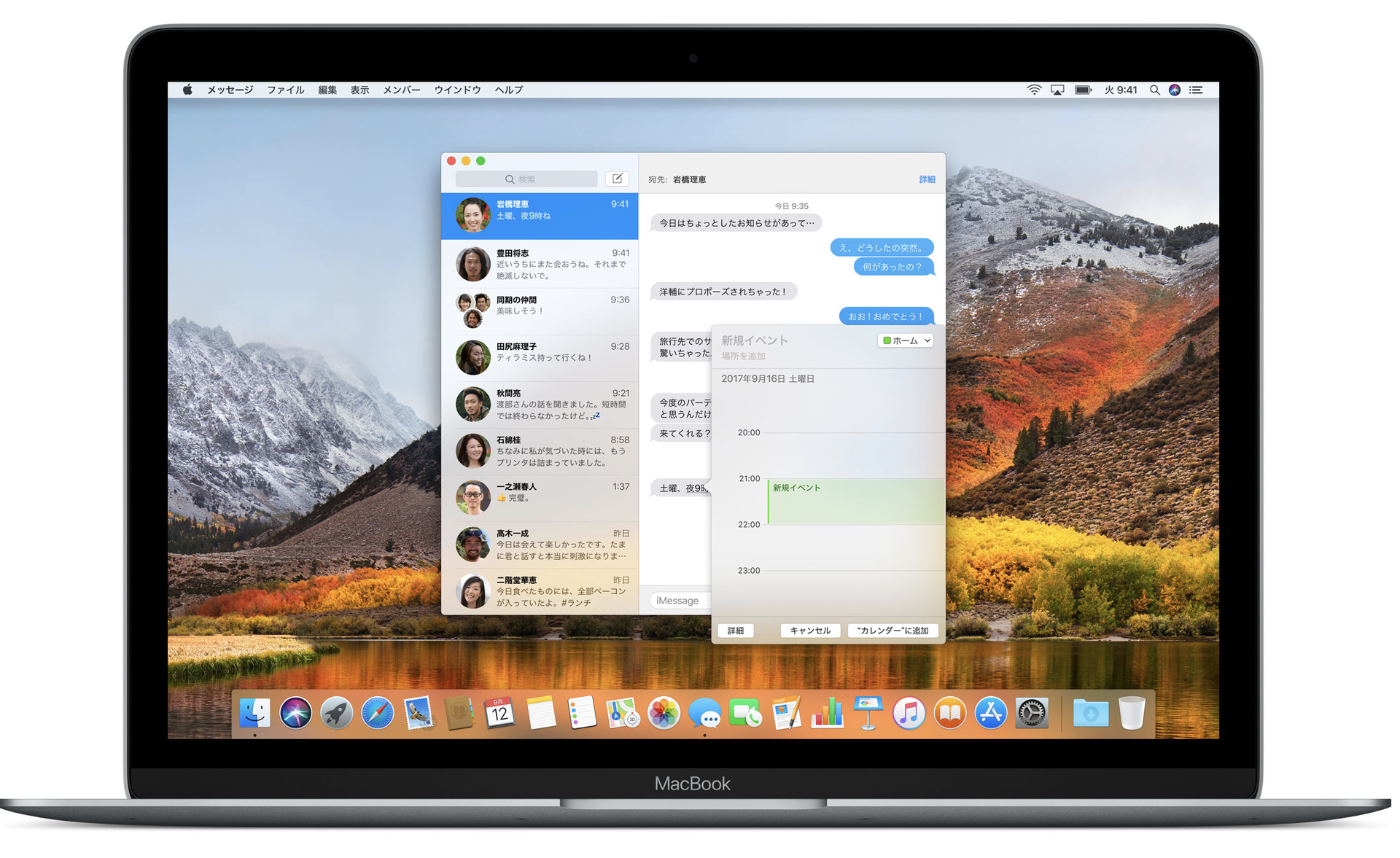The width and height of the screenshot is (1400, 858).
Task: Open ウインドウ menu
Action: [x=457, y=90]
